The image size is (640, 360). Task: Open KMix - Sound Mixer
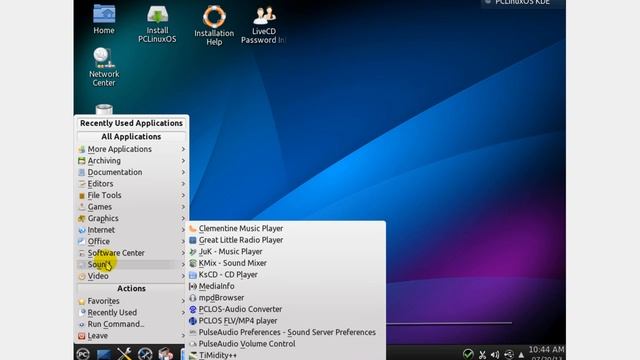(286, 263)
